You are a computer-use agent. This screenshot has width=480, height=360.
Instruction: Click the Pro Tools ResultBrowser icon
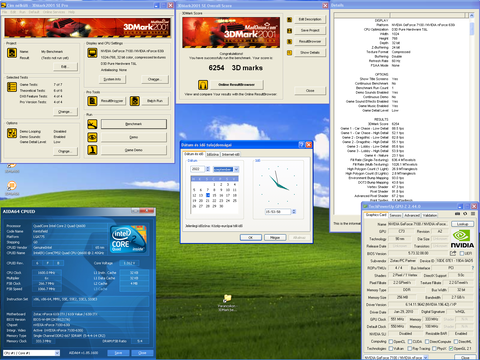pyautogui.click(x=92, y=101)
